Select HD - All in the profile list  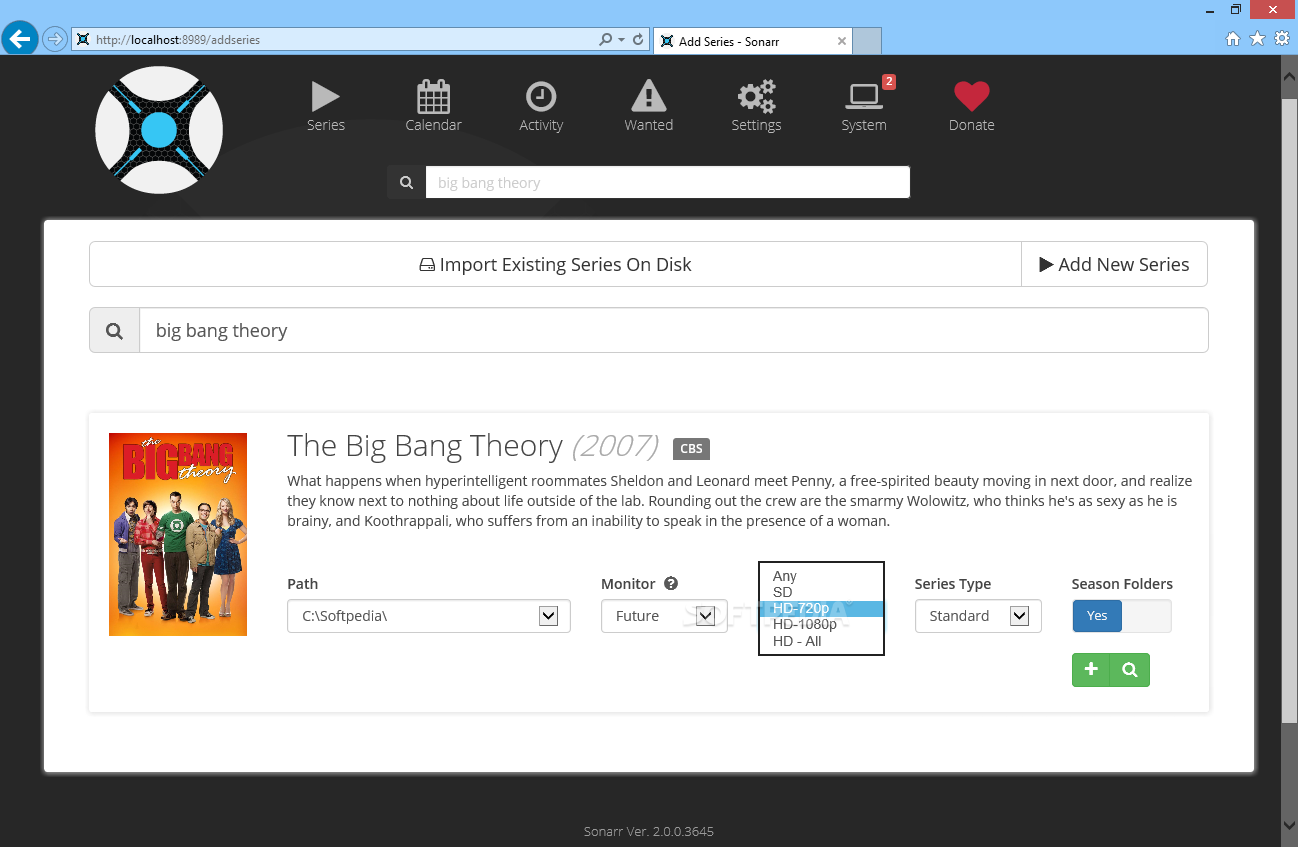[x=821, y=641]
